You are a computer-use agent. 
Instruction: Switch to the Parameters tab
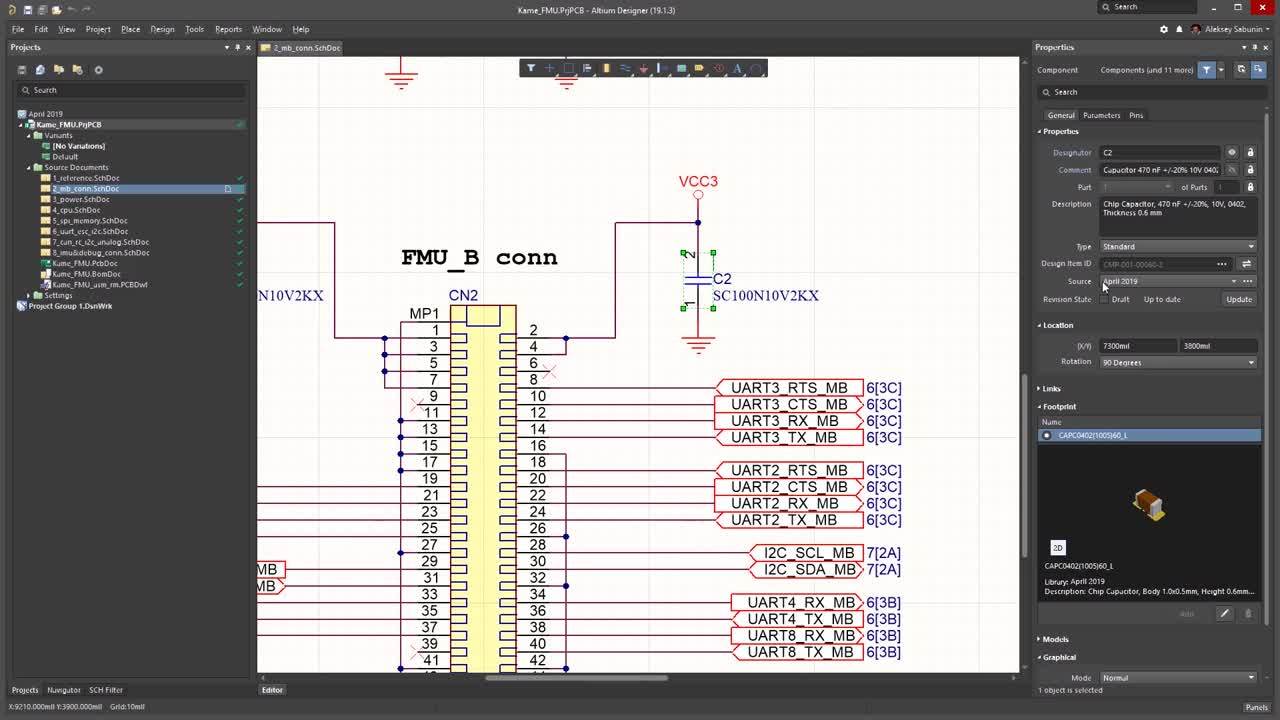click(x=1101, y=115)
